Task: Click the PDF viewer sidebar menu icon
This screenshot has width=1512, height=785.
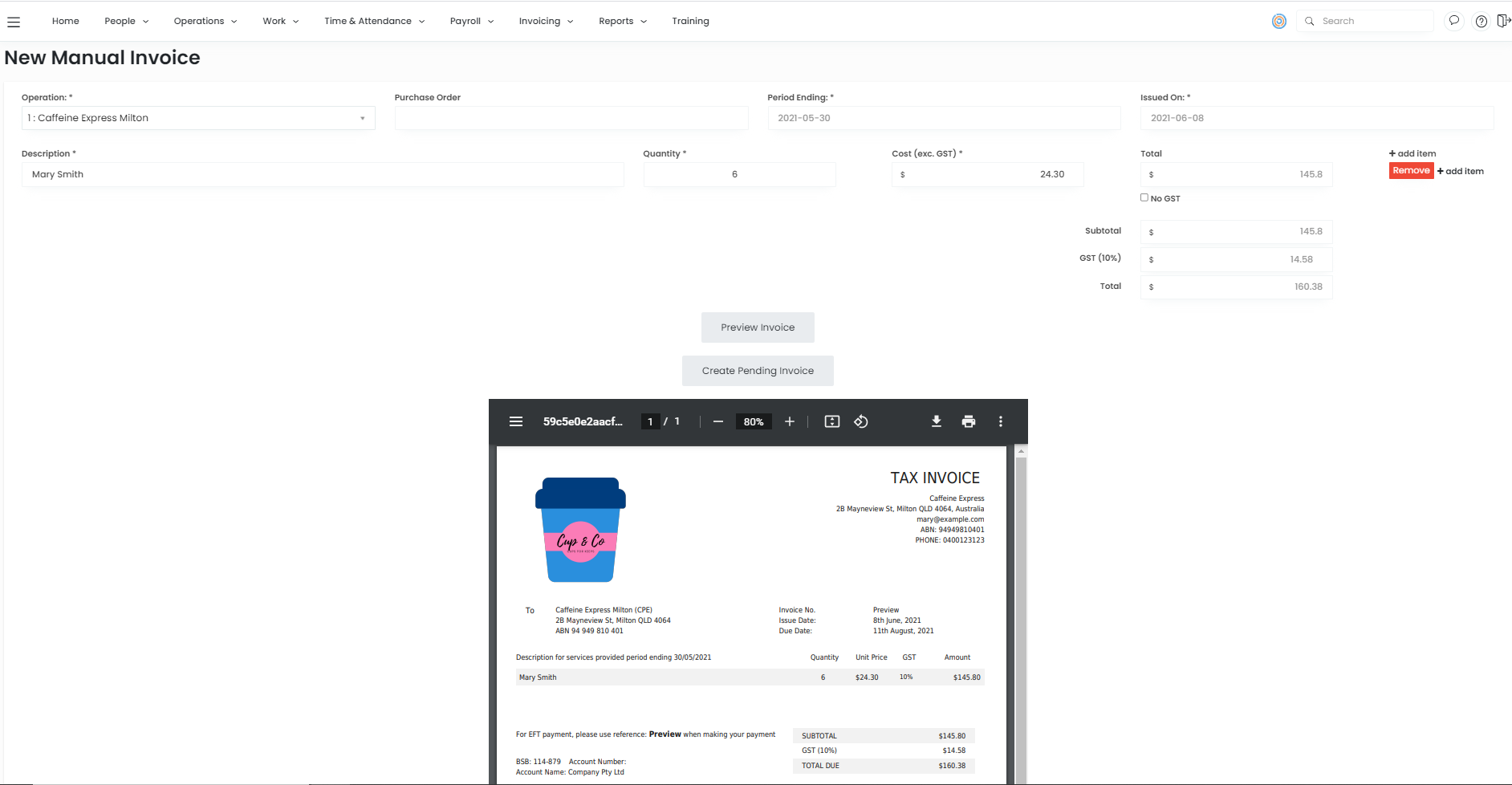Action: coord(516,421)
